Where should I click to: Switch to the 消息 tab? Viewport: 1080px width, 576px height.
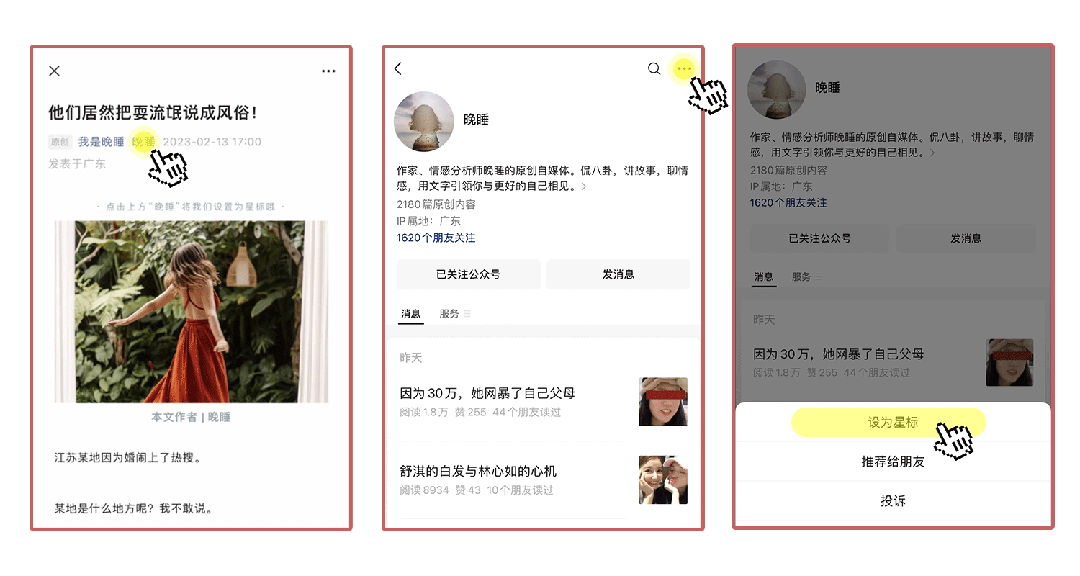411,313
